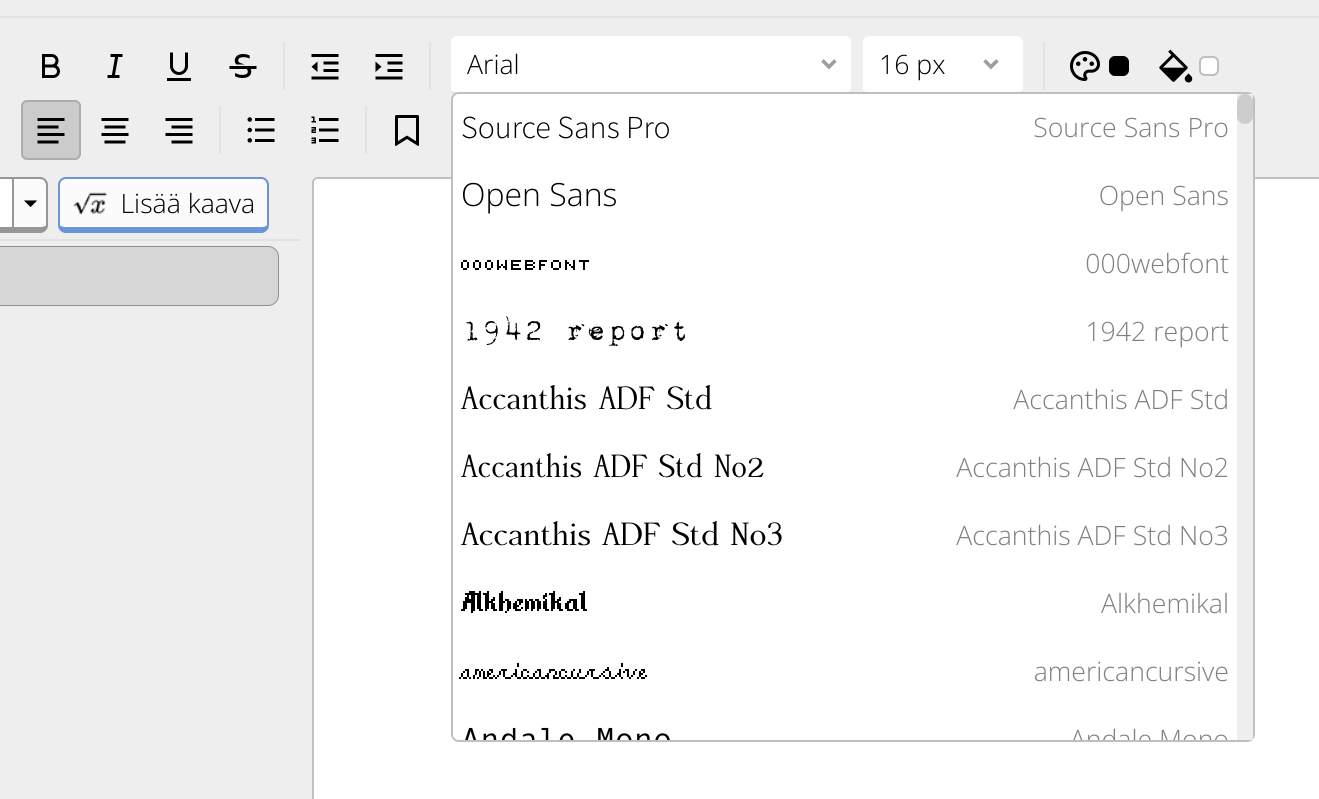Click the font list scrollbar thumb
This screenshot has height=799, width=1319.
pyautogui.click(x=1245, y=108)
